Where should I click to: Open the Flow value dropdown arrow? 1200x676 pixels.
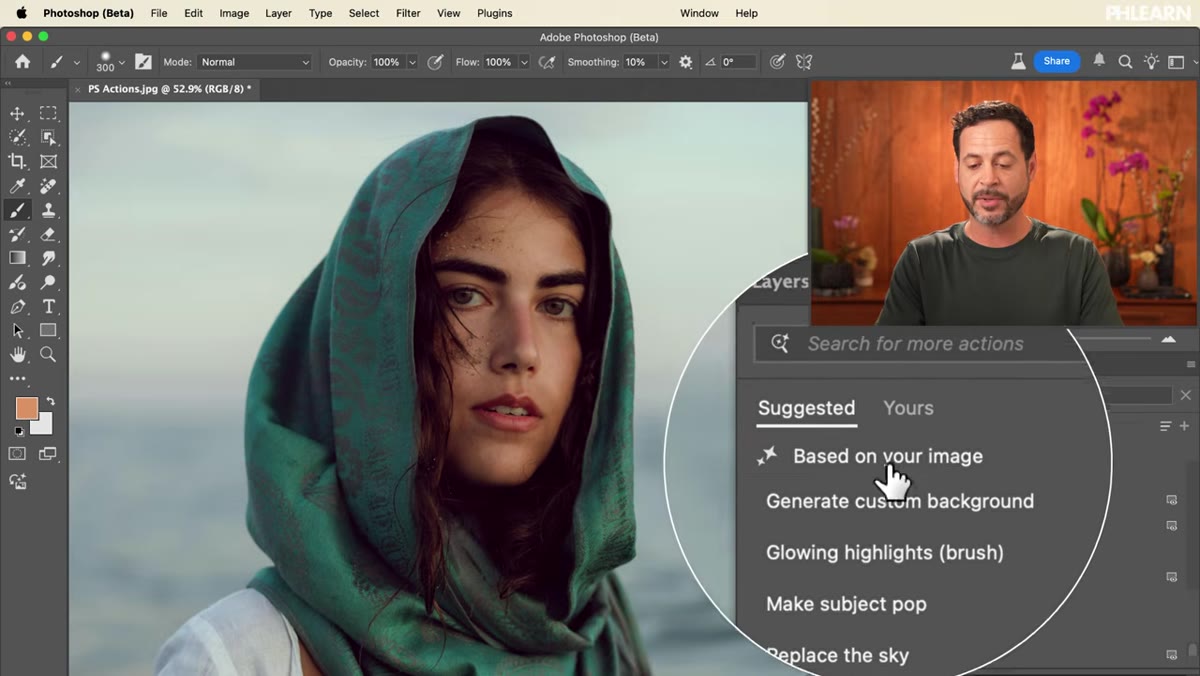tap(524, 62)
